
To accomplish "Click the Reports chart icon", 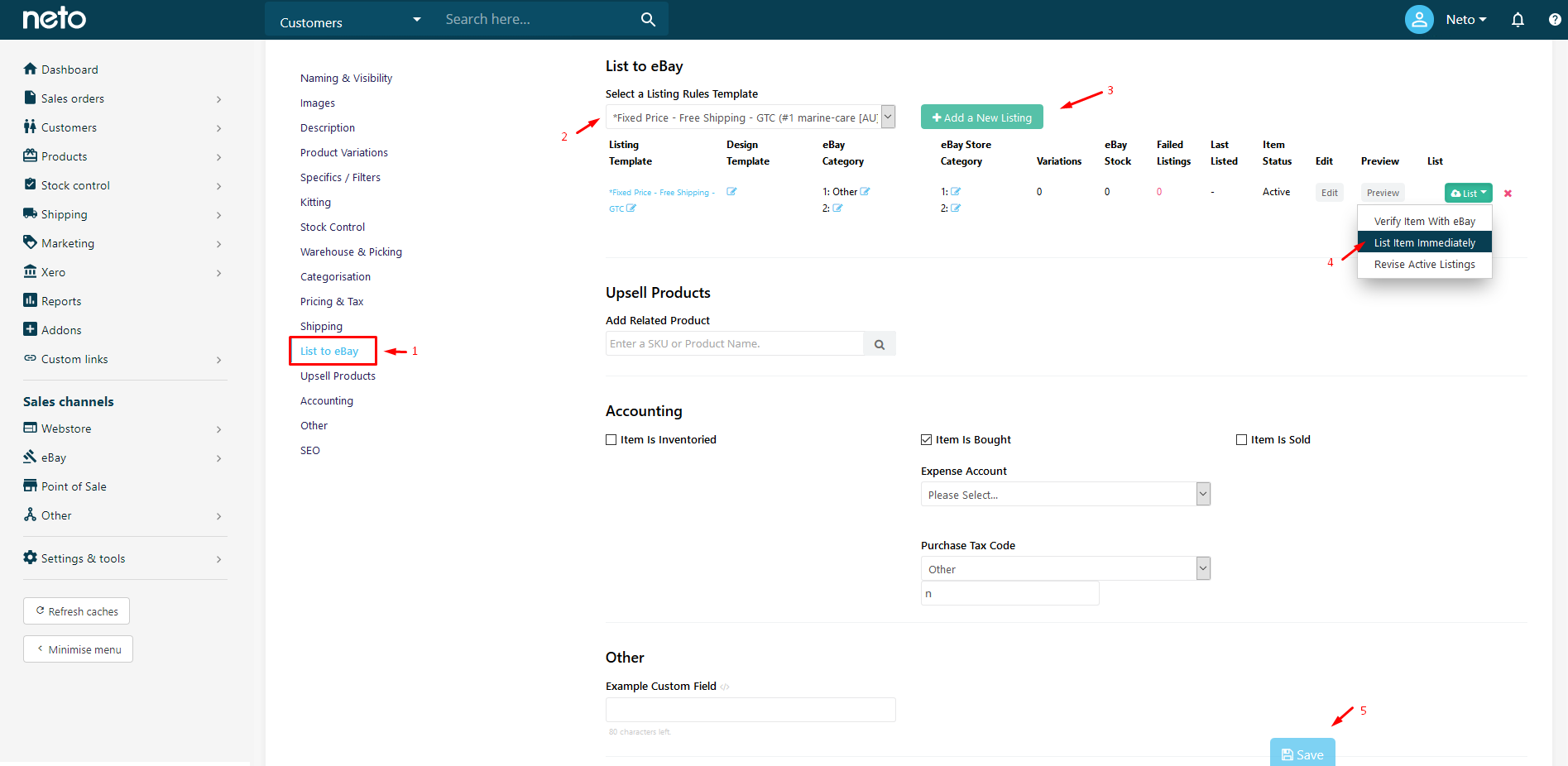I will pos(31,300).
